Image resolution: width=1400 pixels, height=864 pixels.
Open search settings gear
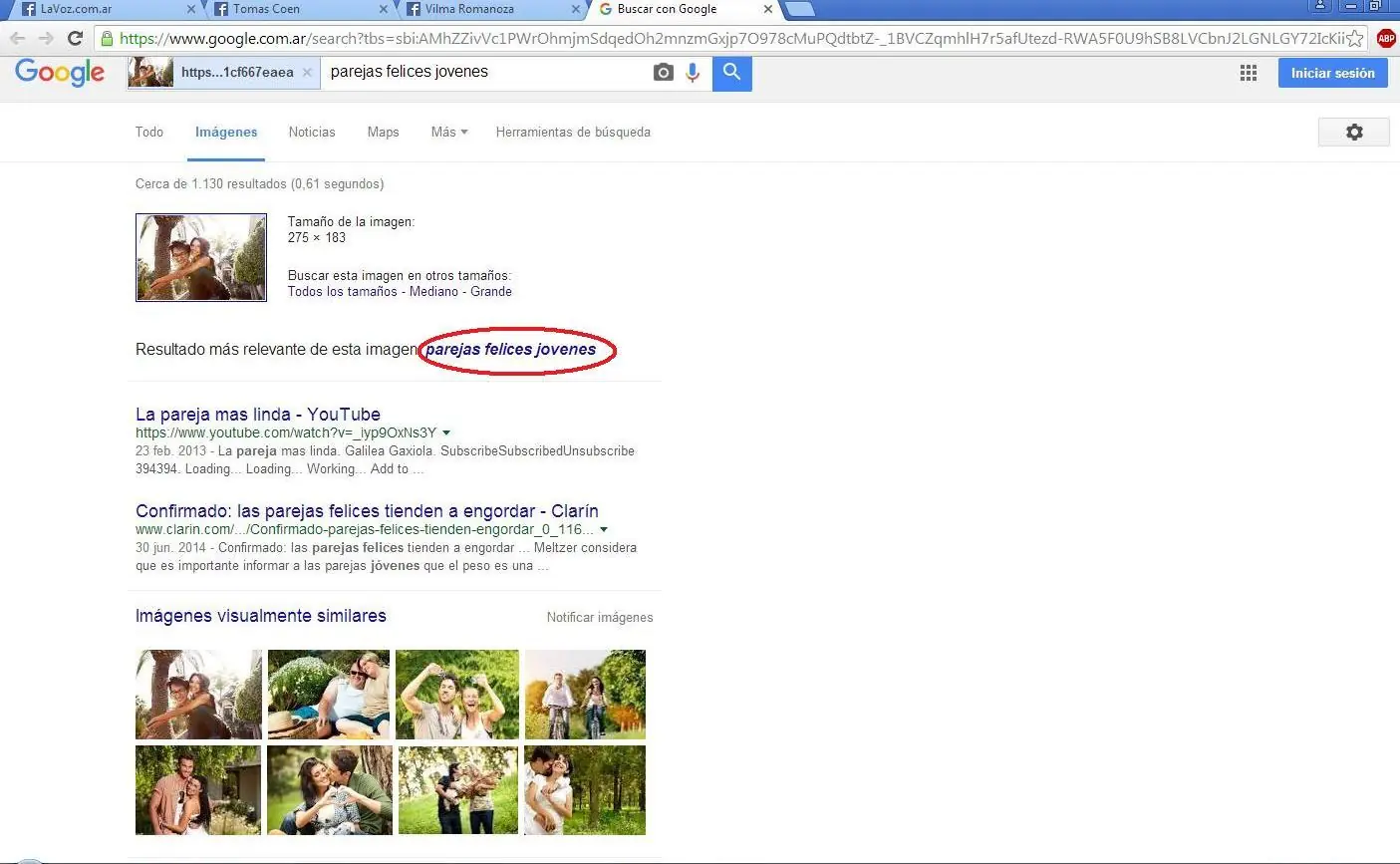tap(1354, 132)
